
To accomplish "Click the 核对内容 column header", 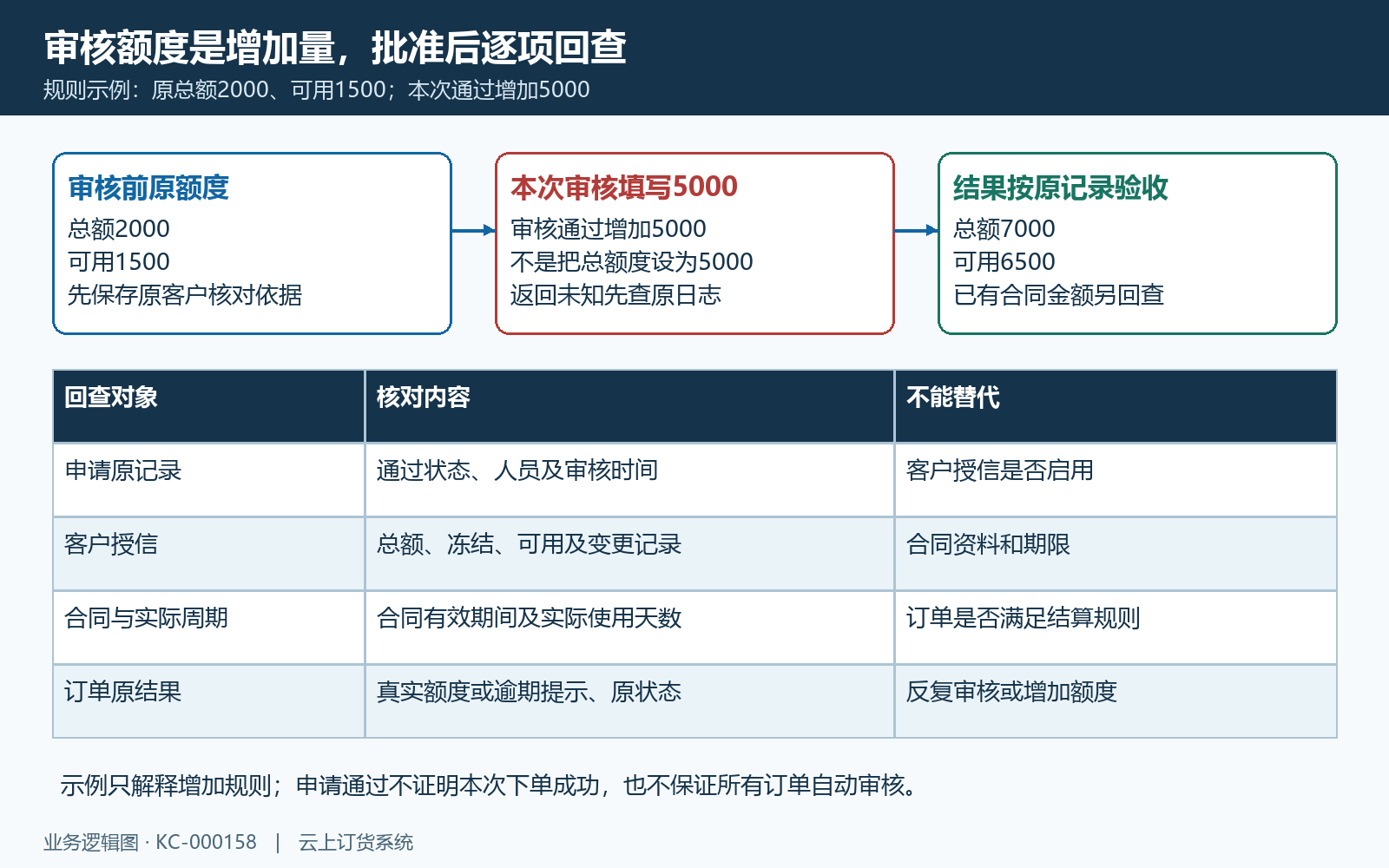I will click(x=629, y=406).
